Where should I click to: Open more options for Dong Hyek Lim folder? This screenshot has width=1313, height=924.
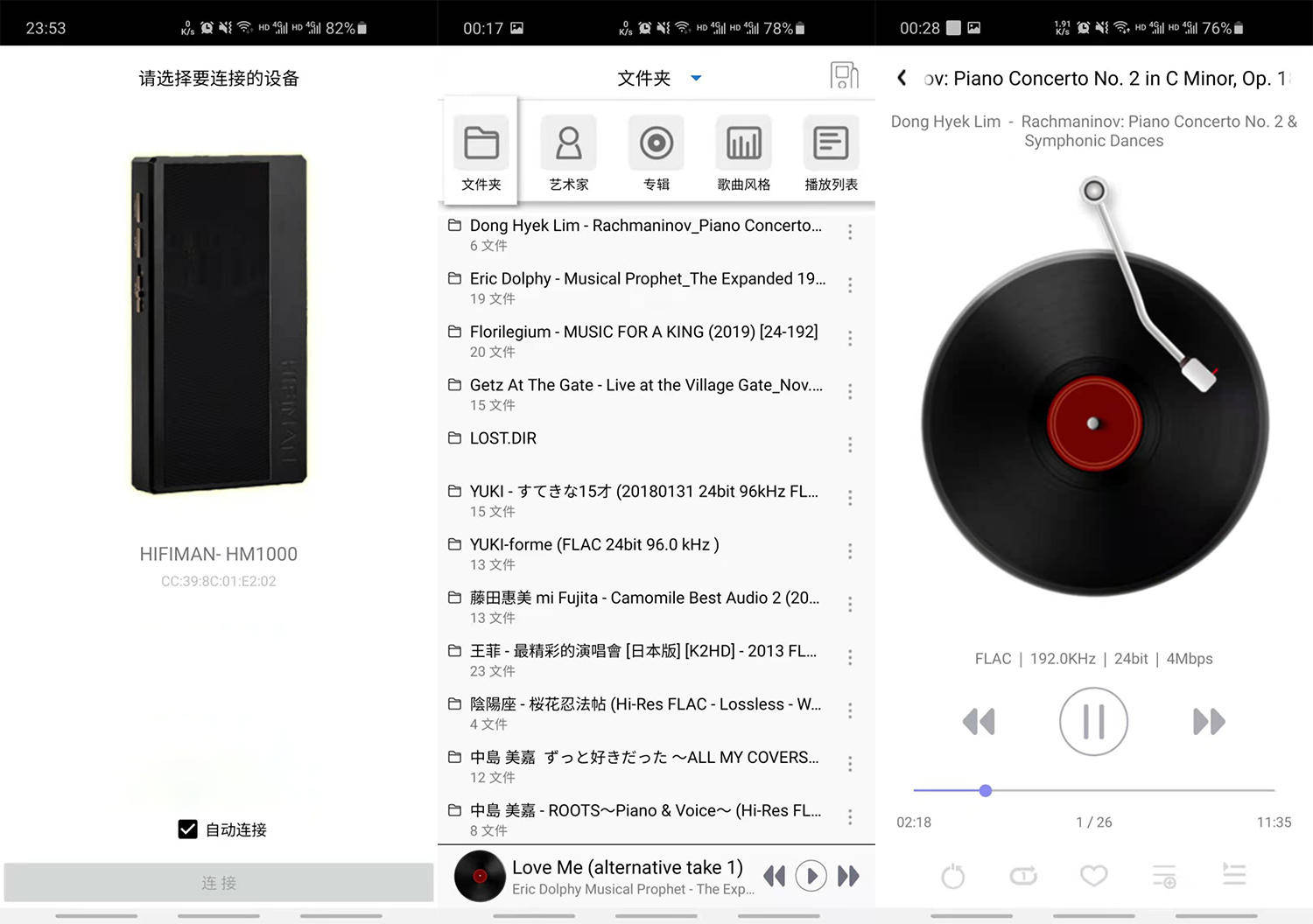click(850, 232)
